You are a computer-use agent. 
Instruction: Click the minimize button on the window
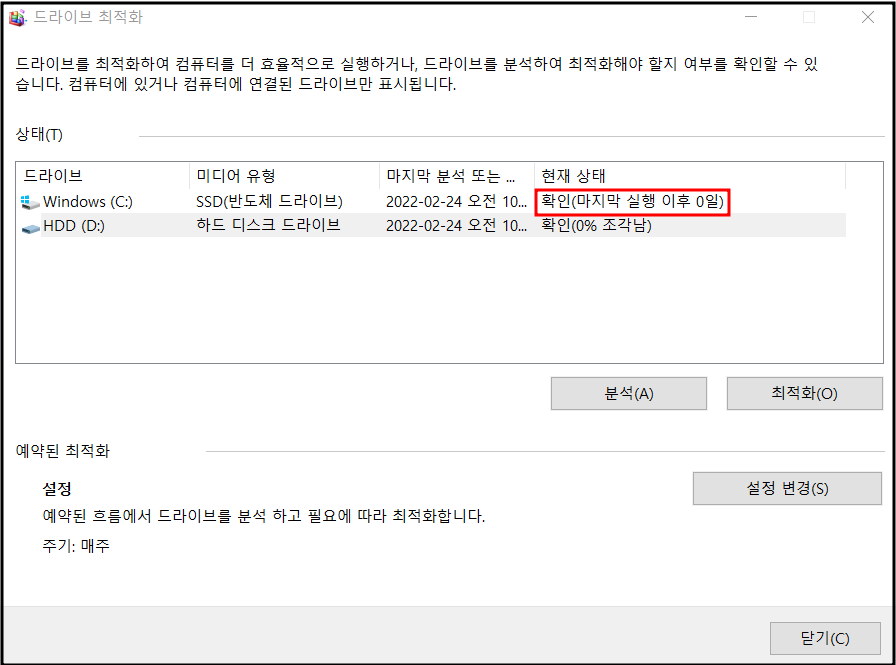751,16
